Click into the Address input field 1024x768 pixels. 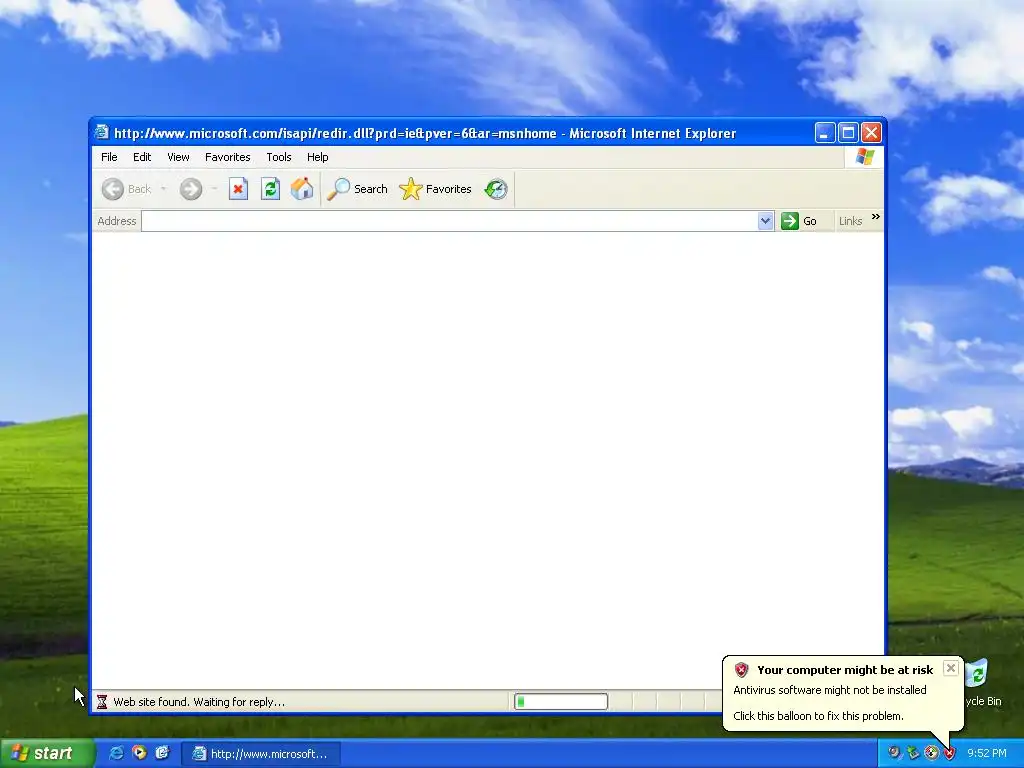(x=450, y=221)
